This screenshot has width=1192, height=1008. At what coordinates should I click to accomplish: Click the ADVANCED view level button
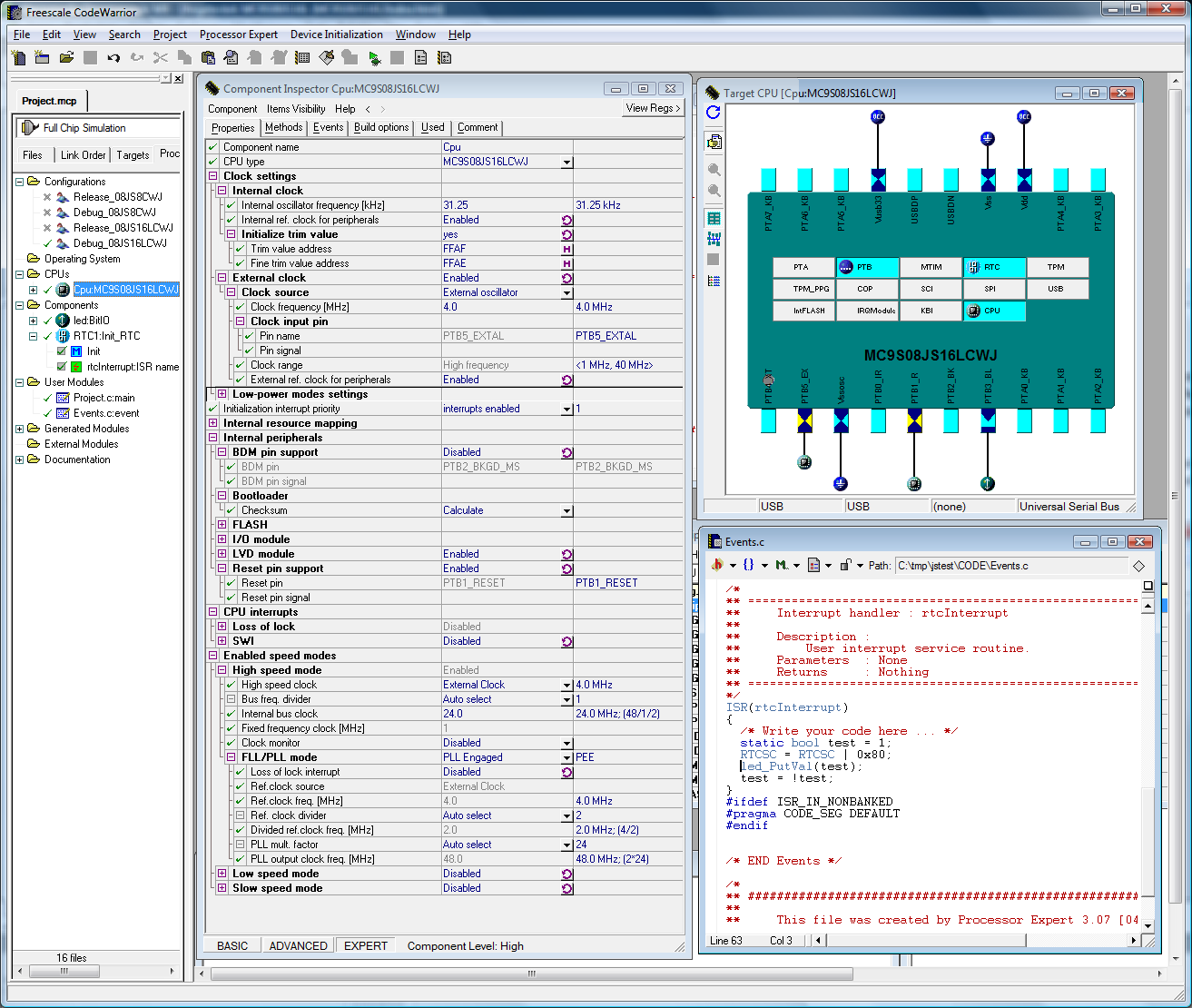point(298,945)
